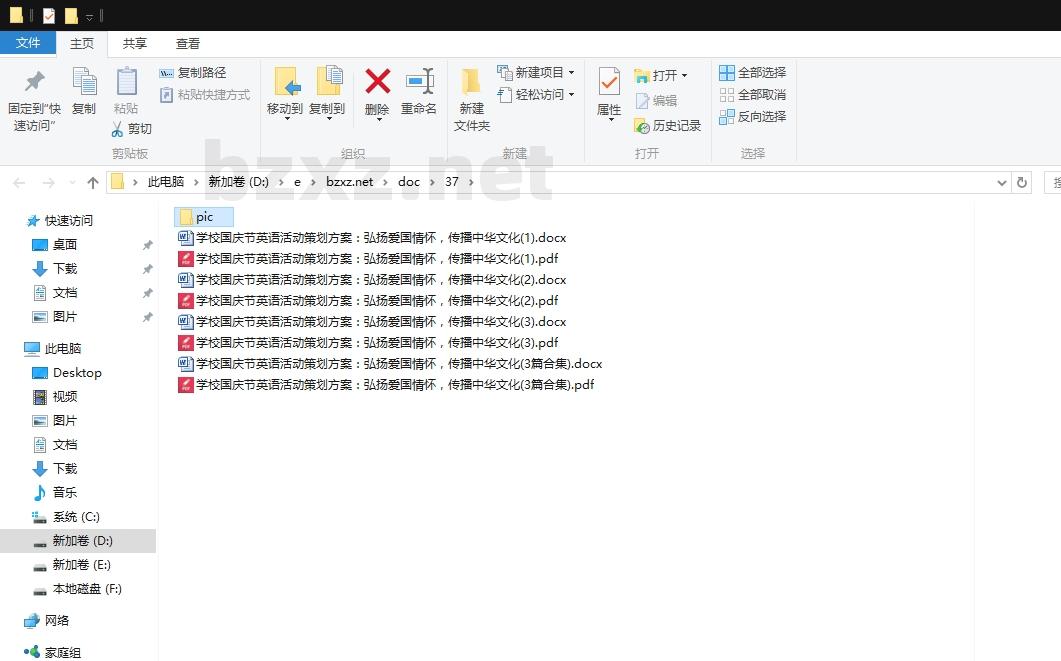Click the red Delete icon in ribbon
1061x661 pixels.
377,82
